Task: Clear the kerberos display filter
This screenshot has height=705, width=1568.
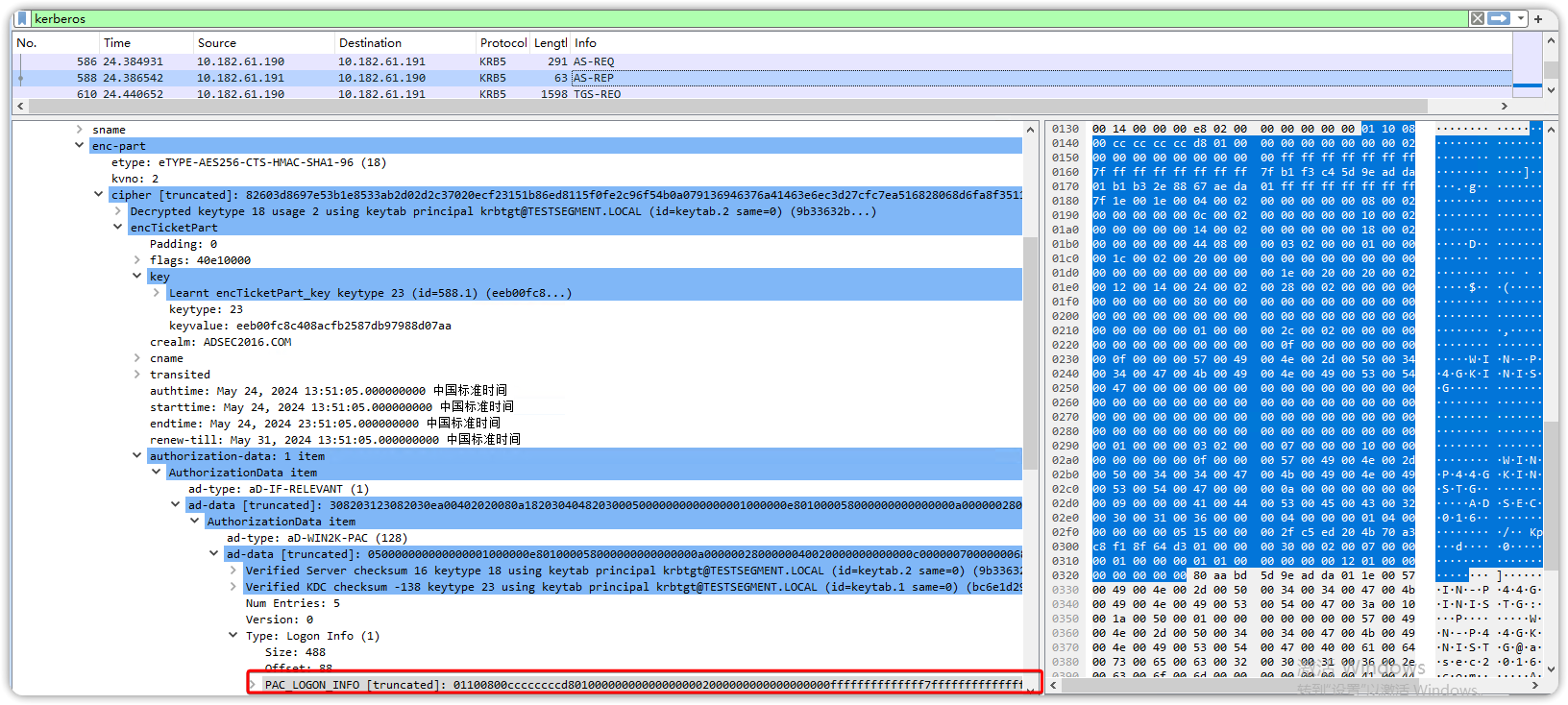Action: click(1477, 18)
